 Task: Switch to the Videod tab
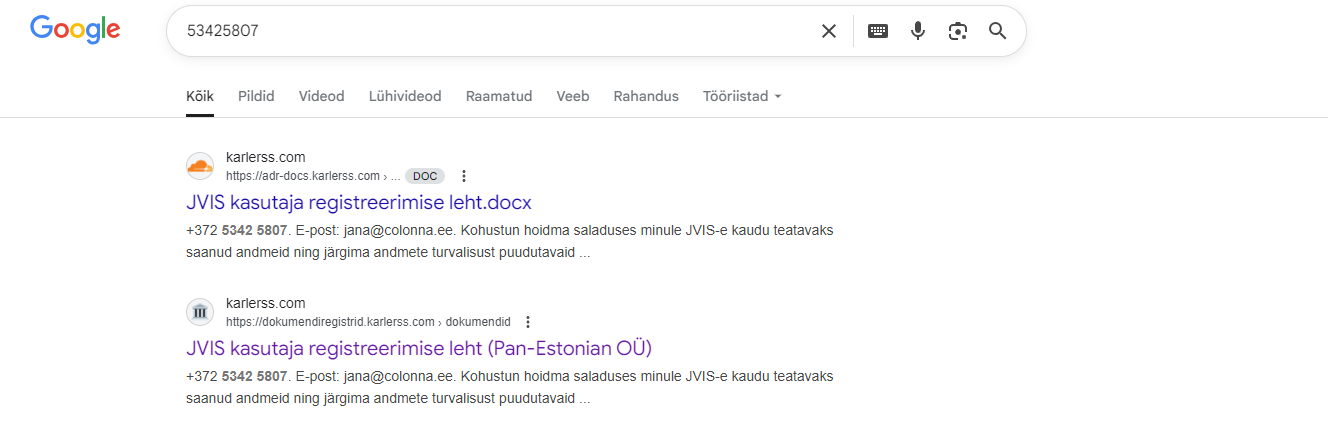click(321, 96)
